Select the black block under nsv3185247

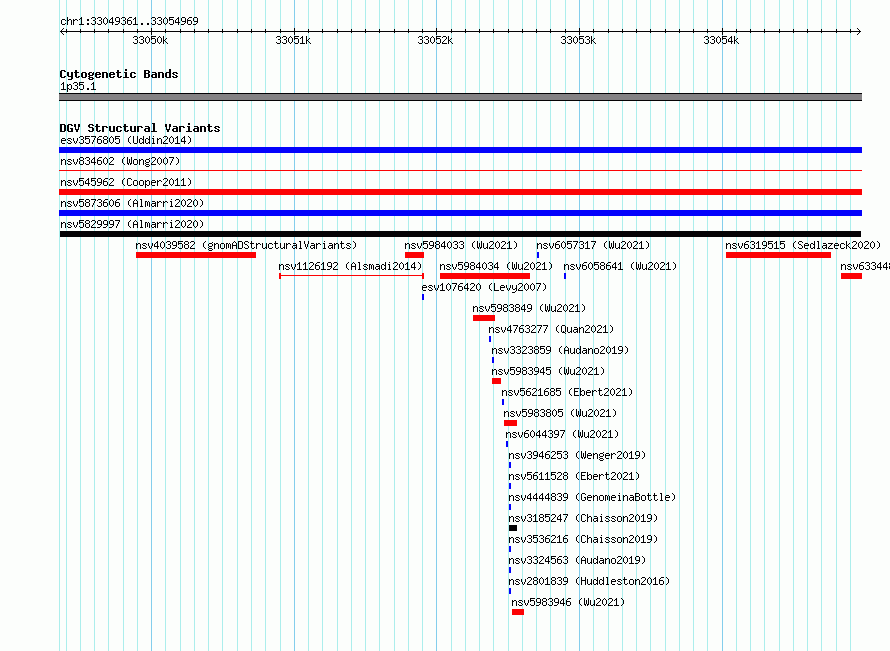pyautogui.click(x=513, y=528)
